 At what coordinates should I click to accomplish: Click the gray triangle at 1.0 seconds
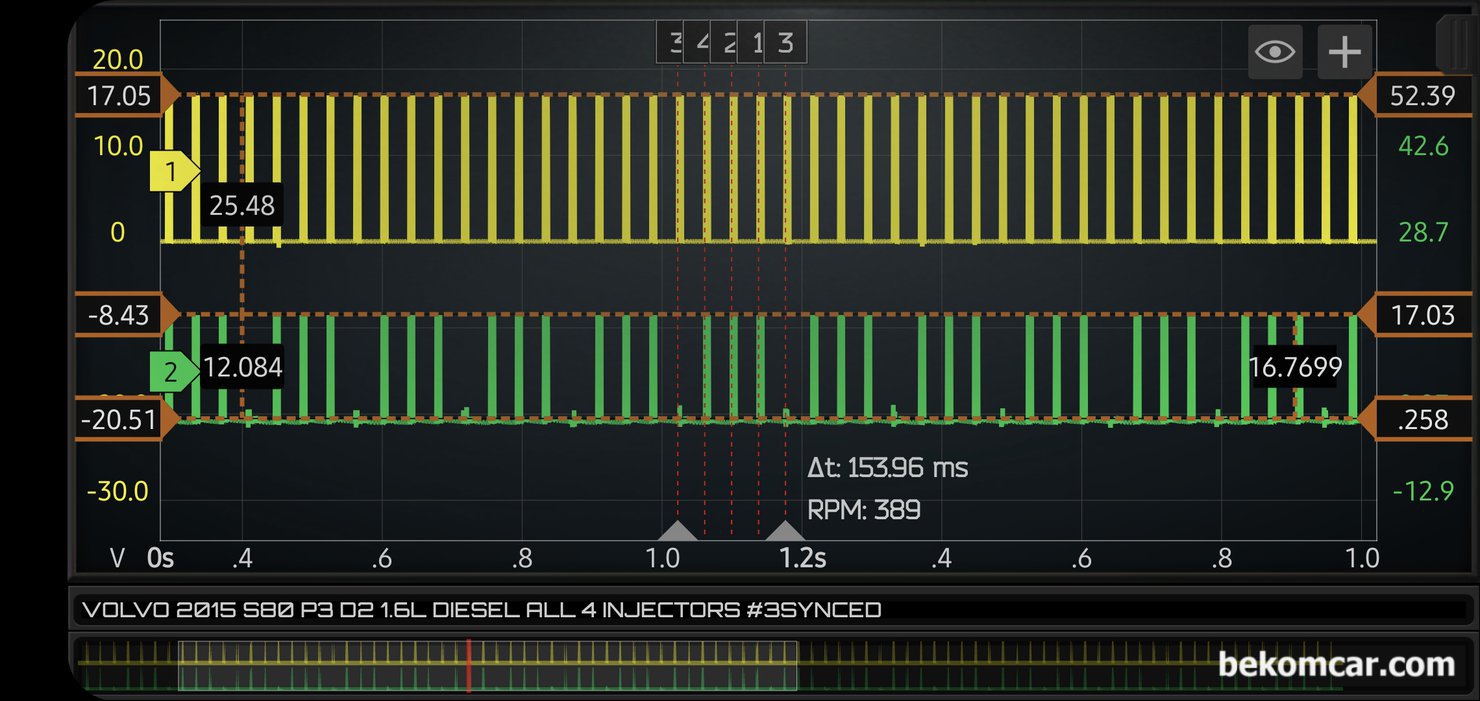coord(677,531)
